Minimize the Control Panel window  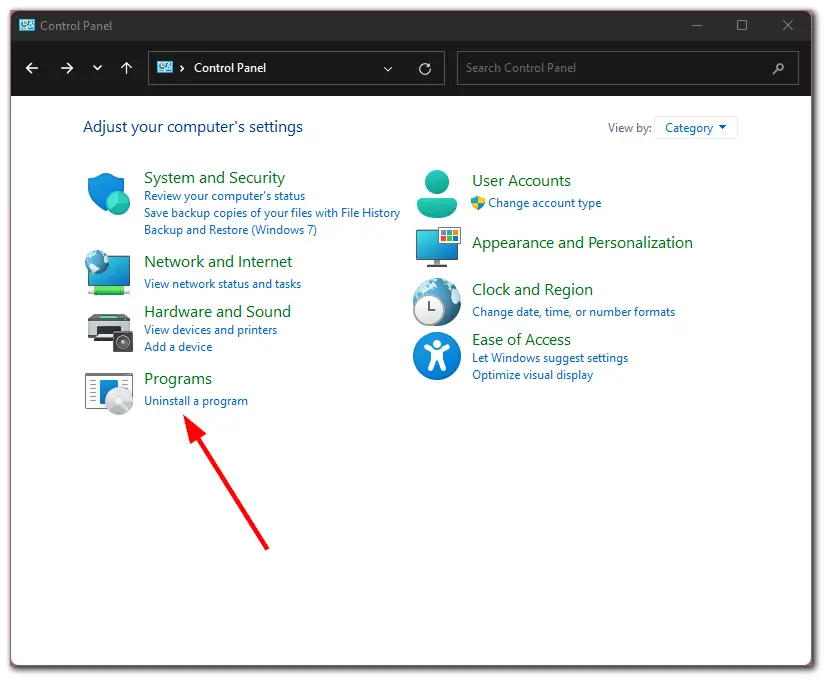697,25
